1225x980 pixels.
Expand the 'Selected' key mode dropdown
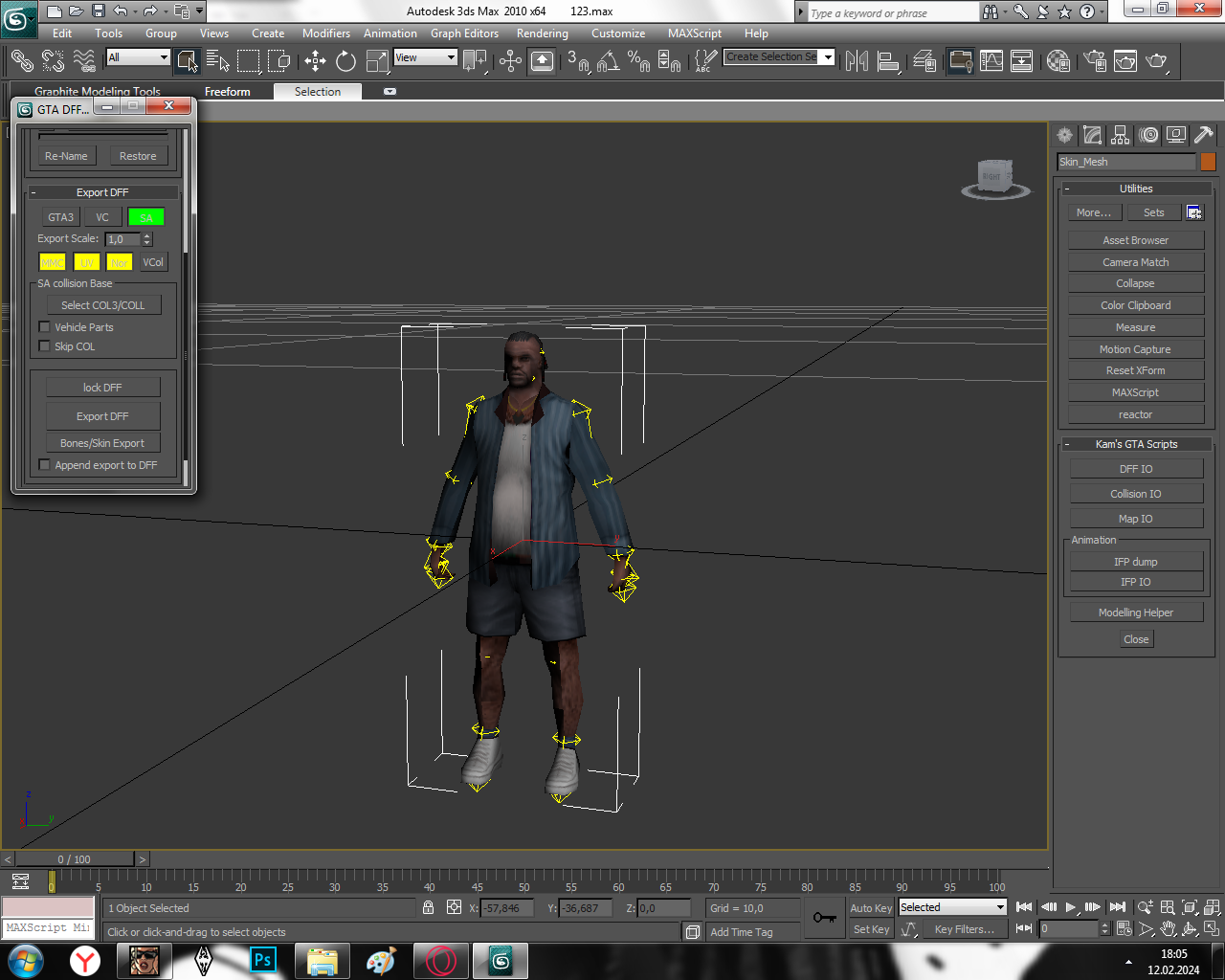[x=952, y=907]
